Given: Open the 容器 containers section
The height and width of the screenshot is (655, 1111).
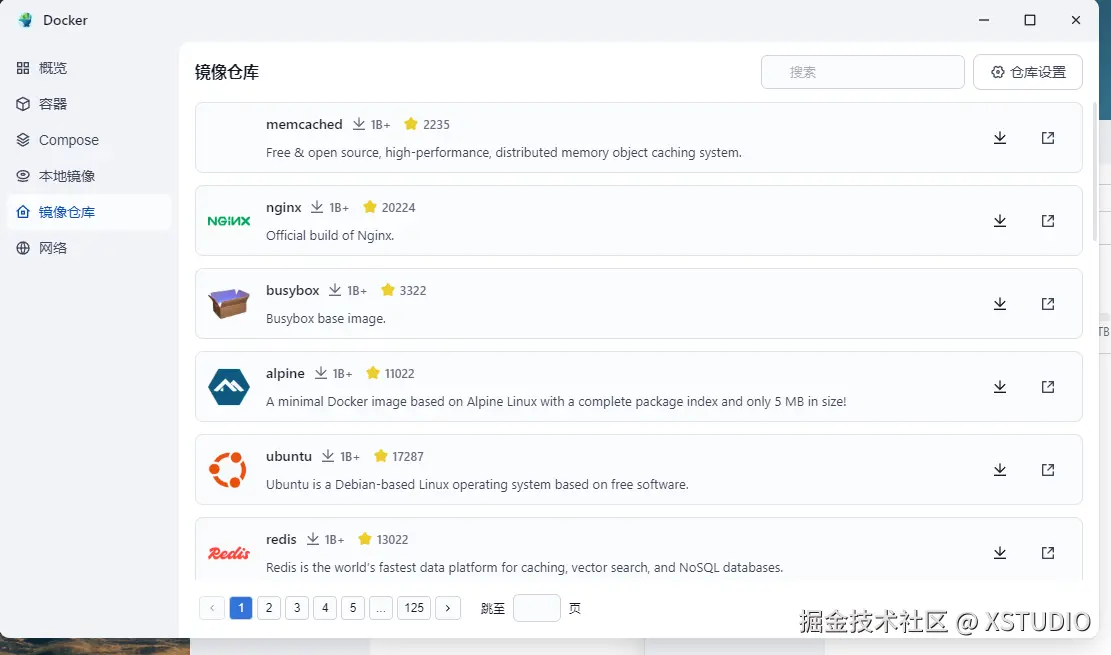Looking at the screenshot, I should (89, 104).
